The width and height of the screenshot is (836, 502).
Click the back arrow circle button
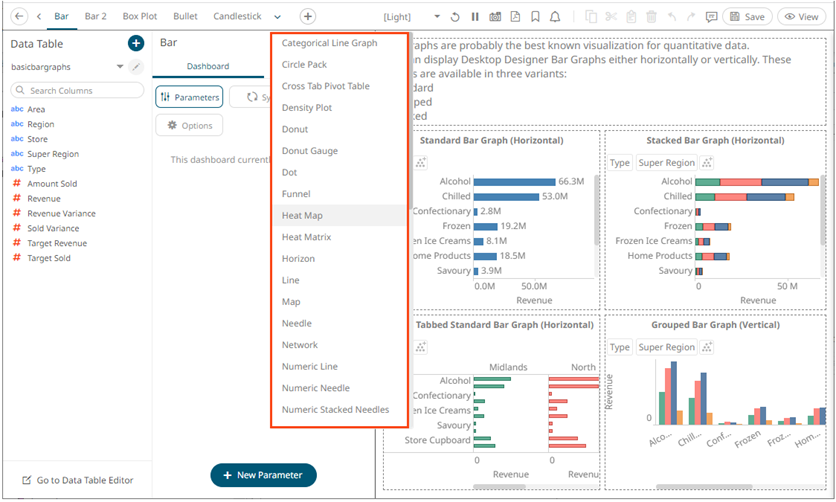pos(20,17)
